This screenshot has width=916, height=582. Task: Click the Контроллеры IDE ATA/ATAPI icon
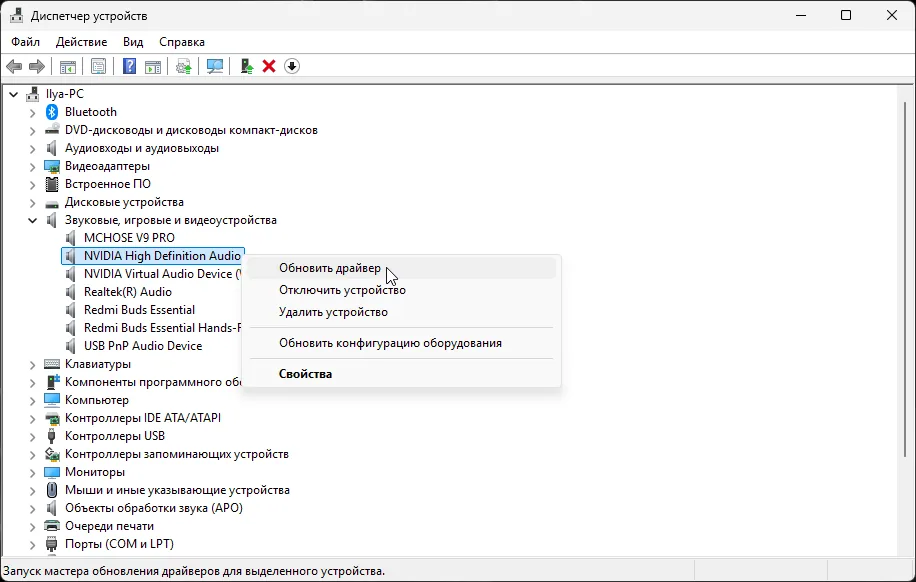(x=52, y=418)
